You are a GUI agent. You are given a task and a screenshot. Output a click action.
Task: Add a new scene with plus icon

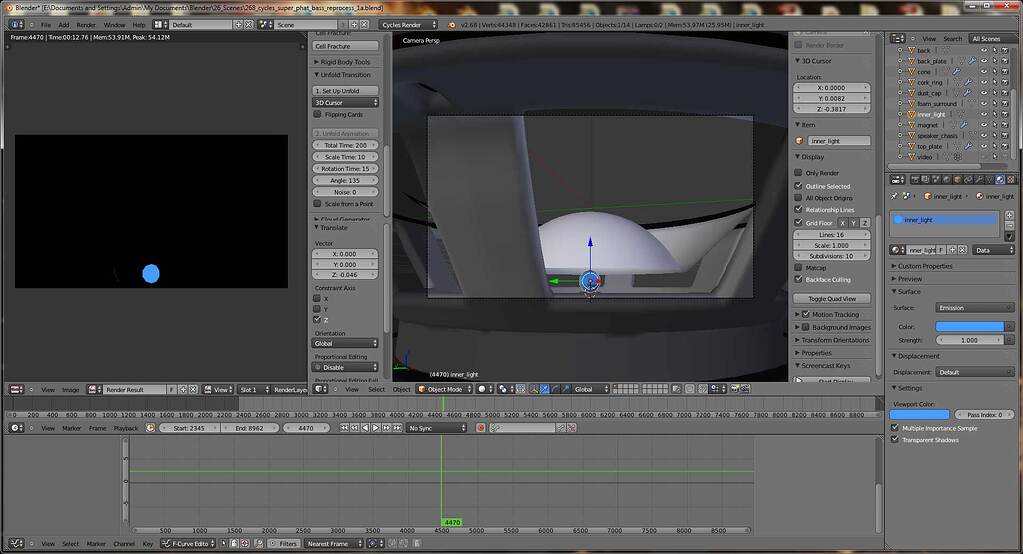point(354,24)
